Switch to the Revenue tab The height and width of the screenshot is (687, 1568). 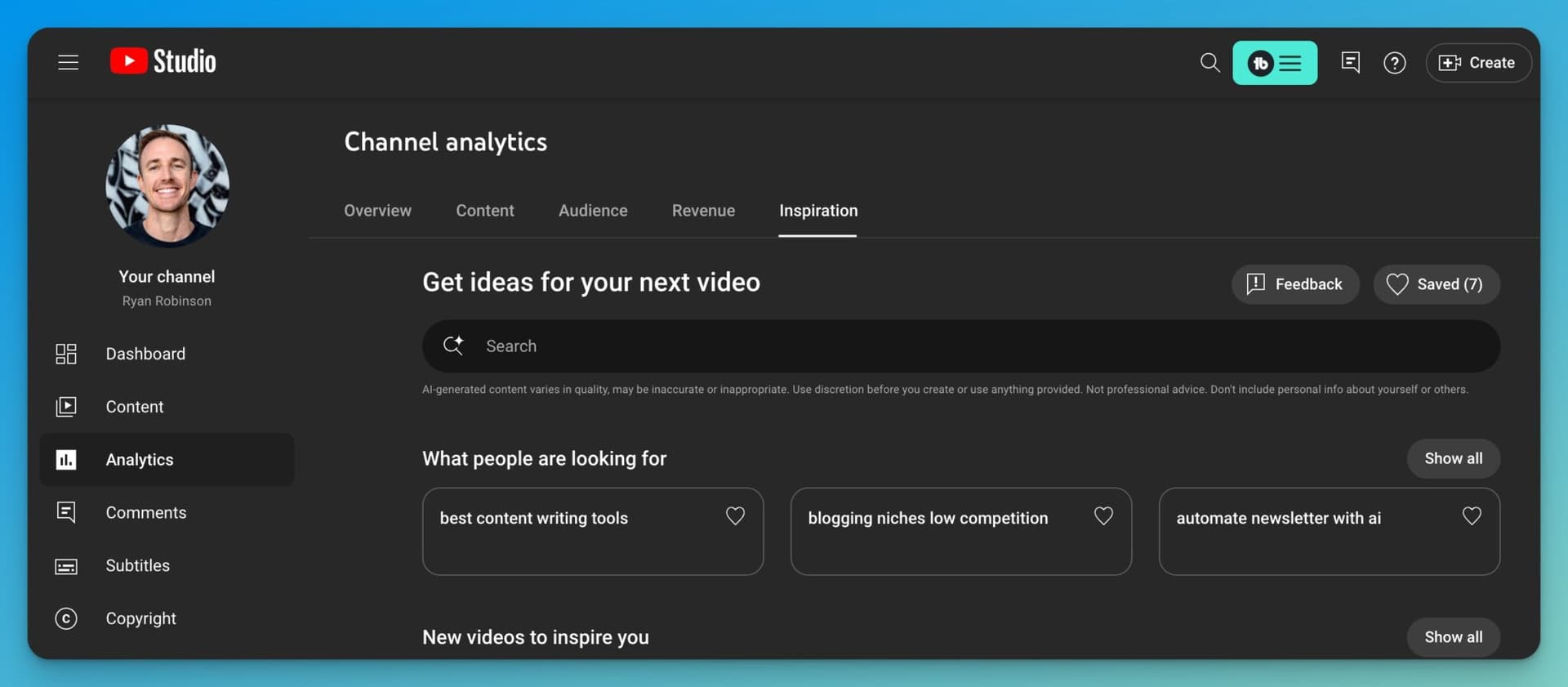(703, 211)
